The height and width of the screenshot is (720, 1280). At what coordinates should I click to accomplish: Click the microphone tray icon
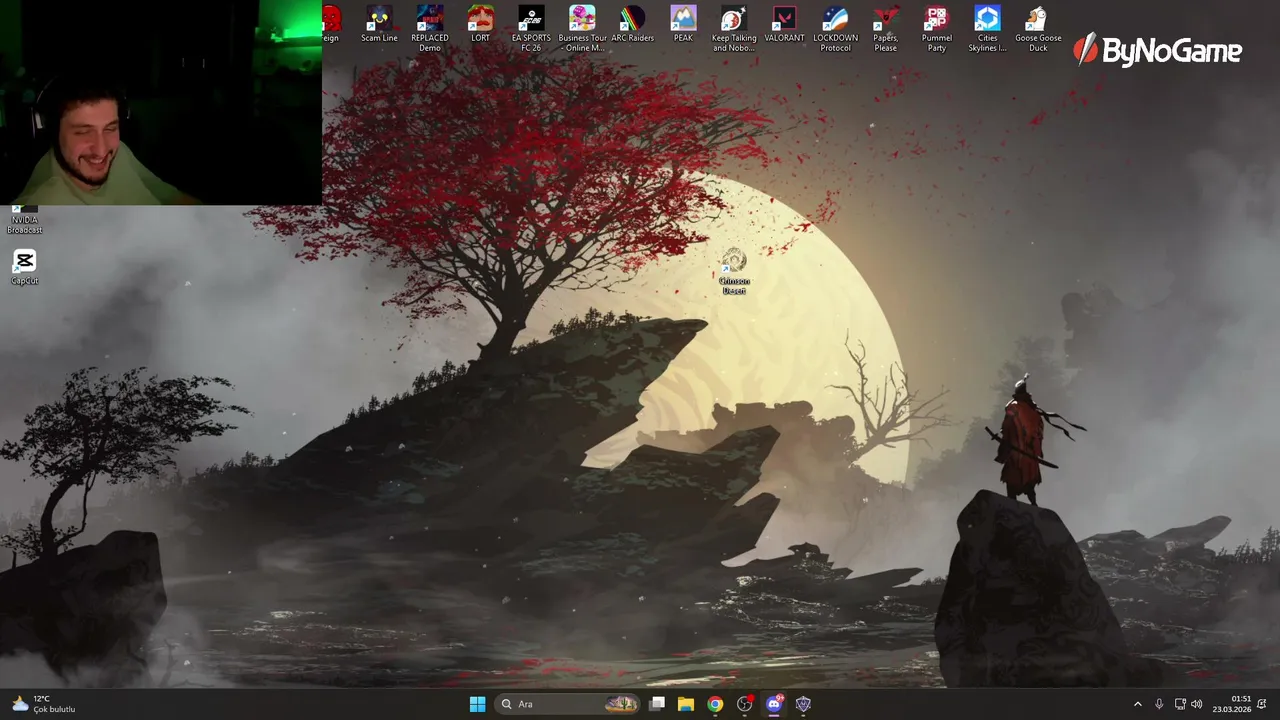point(1159,704)
